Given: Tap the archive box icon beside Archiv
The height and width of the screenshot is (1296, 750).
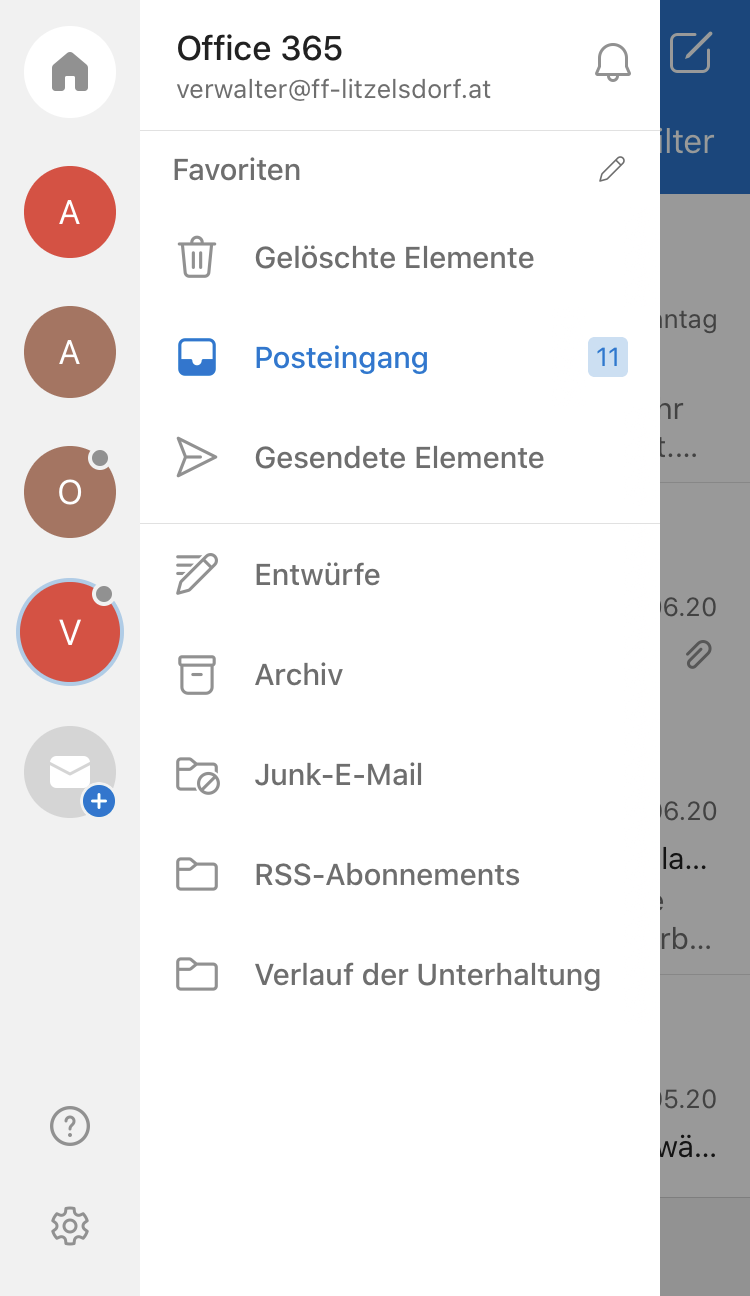Looking at the screenshot, I should [197, 674].
